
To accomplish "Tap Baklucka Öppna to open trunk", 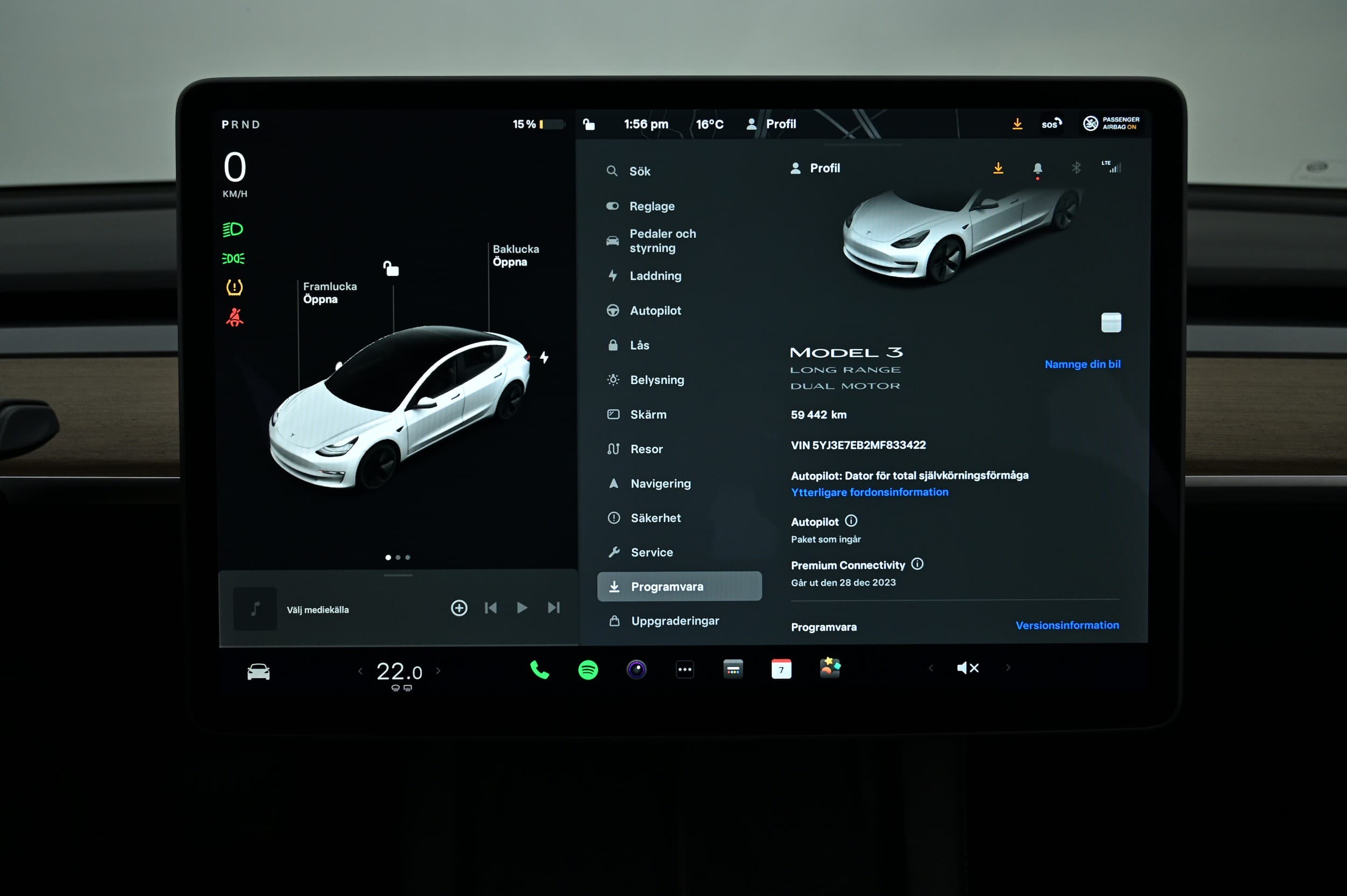I will click(516, 255).
